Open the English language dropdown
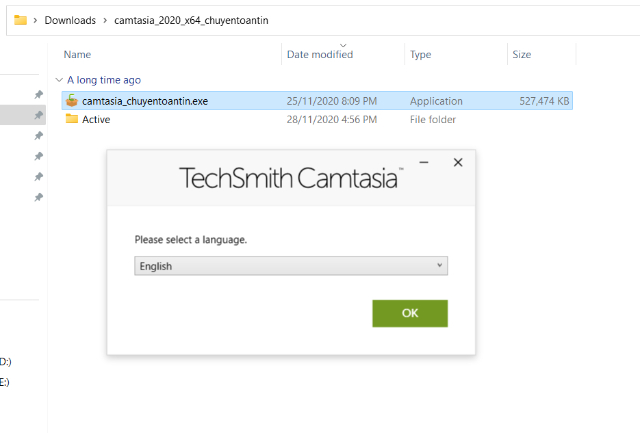 [291, 266]
